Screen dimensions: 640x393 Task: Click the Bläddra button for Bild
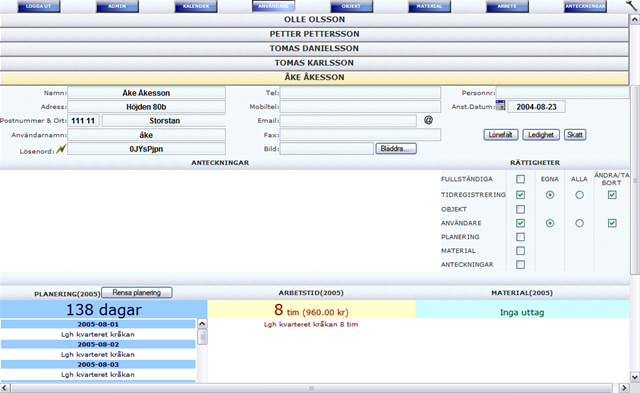pyautogui.click(x=396, y=149)
